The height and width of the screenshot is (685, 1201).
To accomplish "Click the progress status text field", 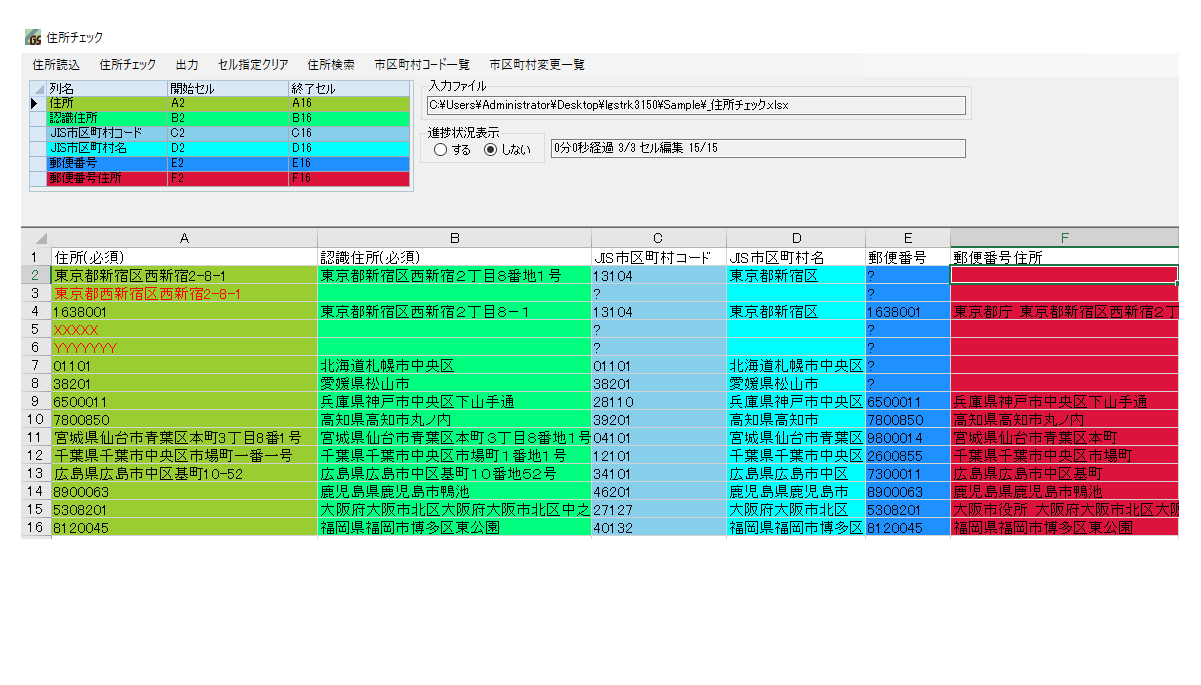I will point(758,148).
